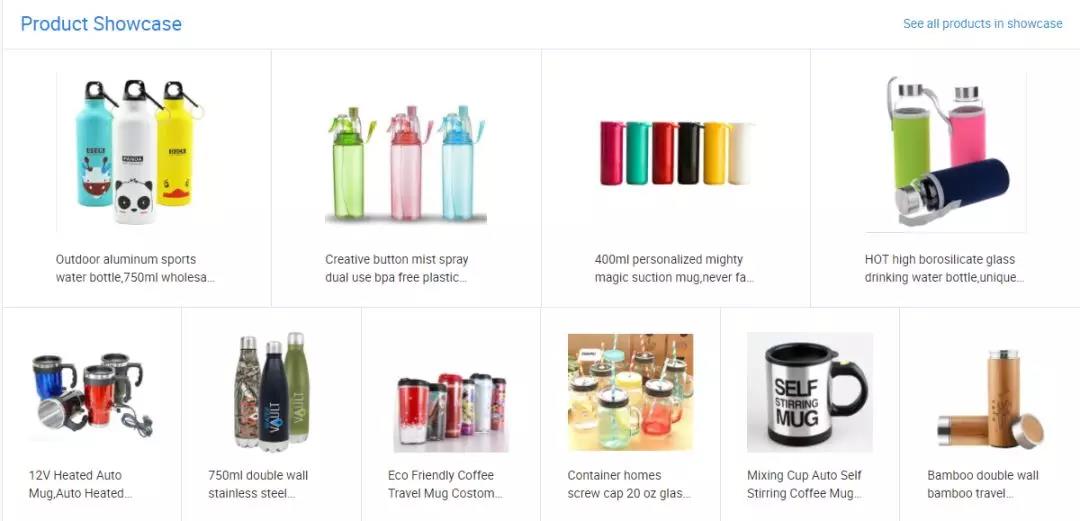
Task: Open '400ml personalized mighty magic suction mug' title
Action: (x=674, y=269)
